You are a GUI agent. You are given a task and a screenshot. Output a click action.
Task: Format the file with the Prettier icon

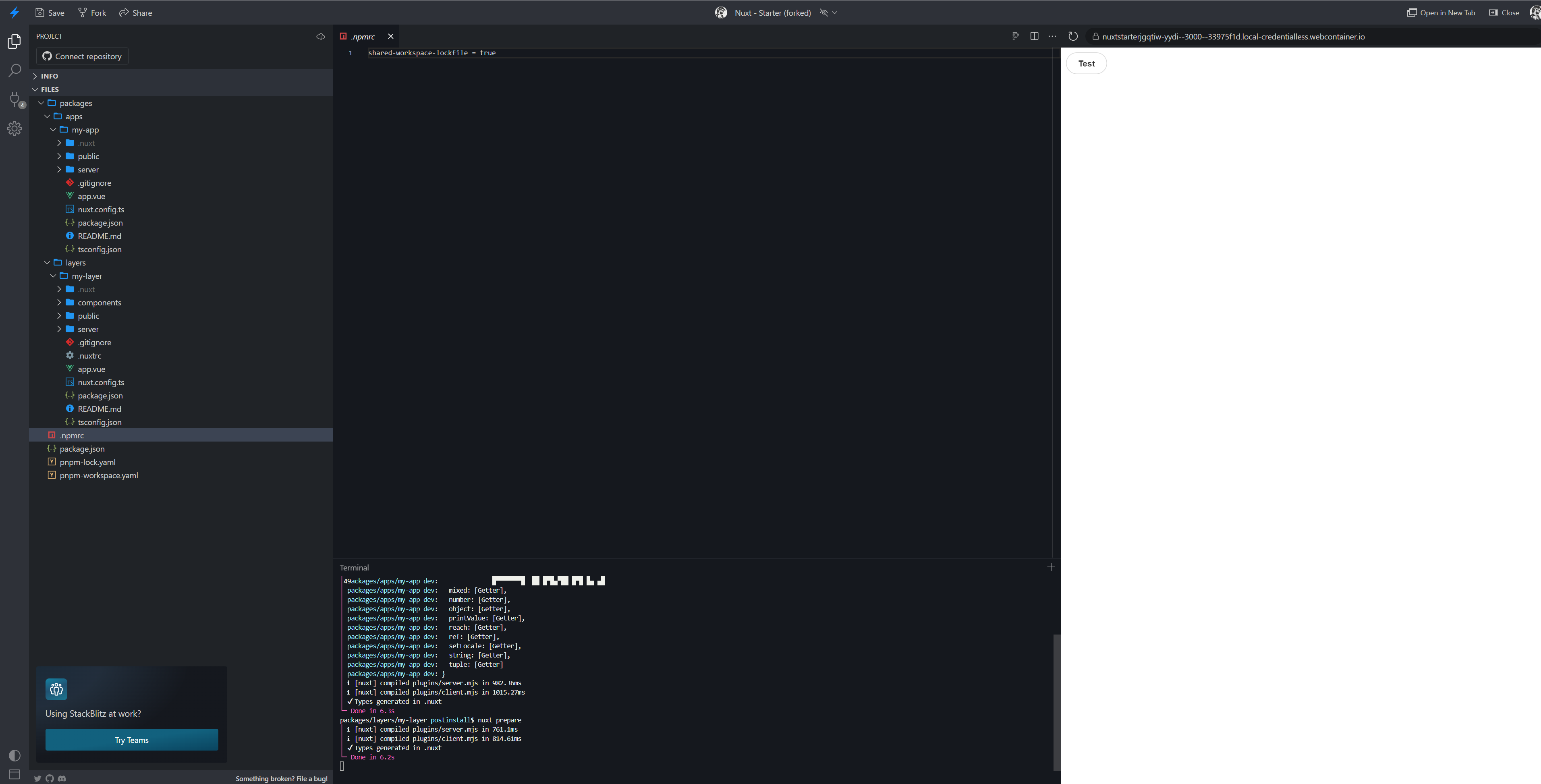1015,36
